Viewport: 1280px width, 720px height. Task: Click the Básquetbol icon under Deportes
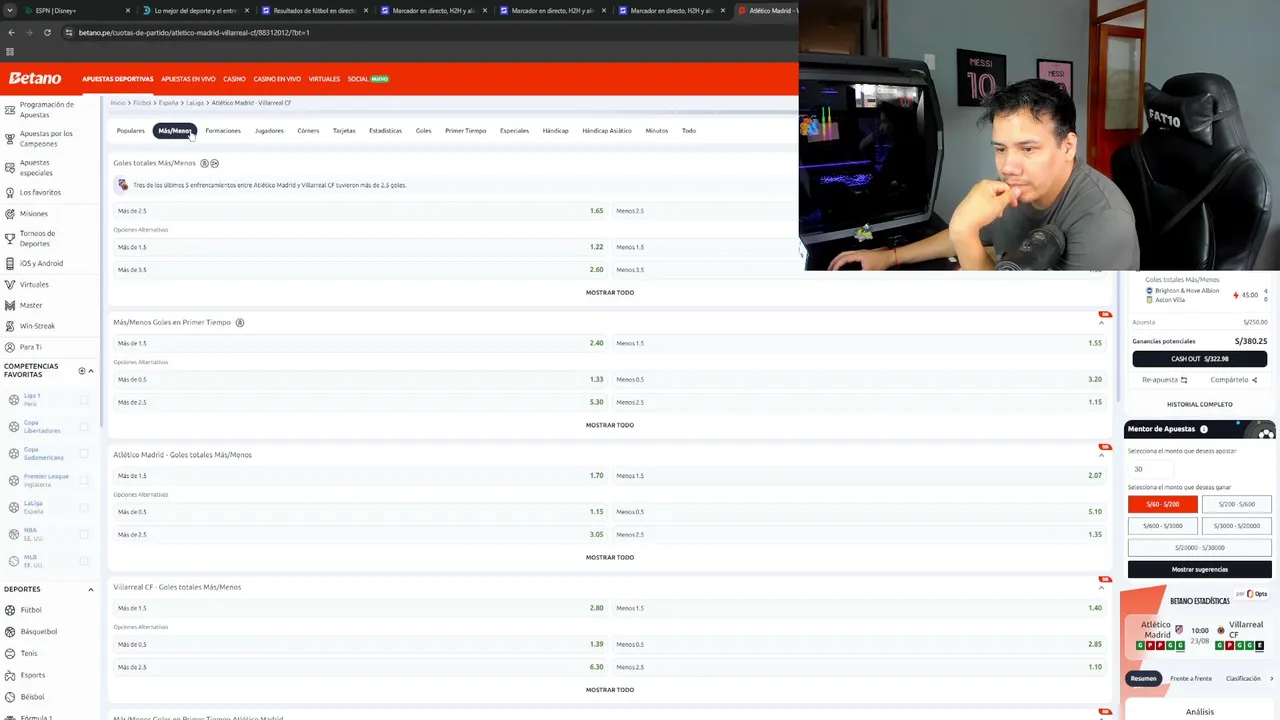point(10,632)
